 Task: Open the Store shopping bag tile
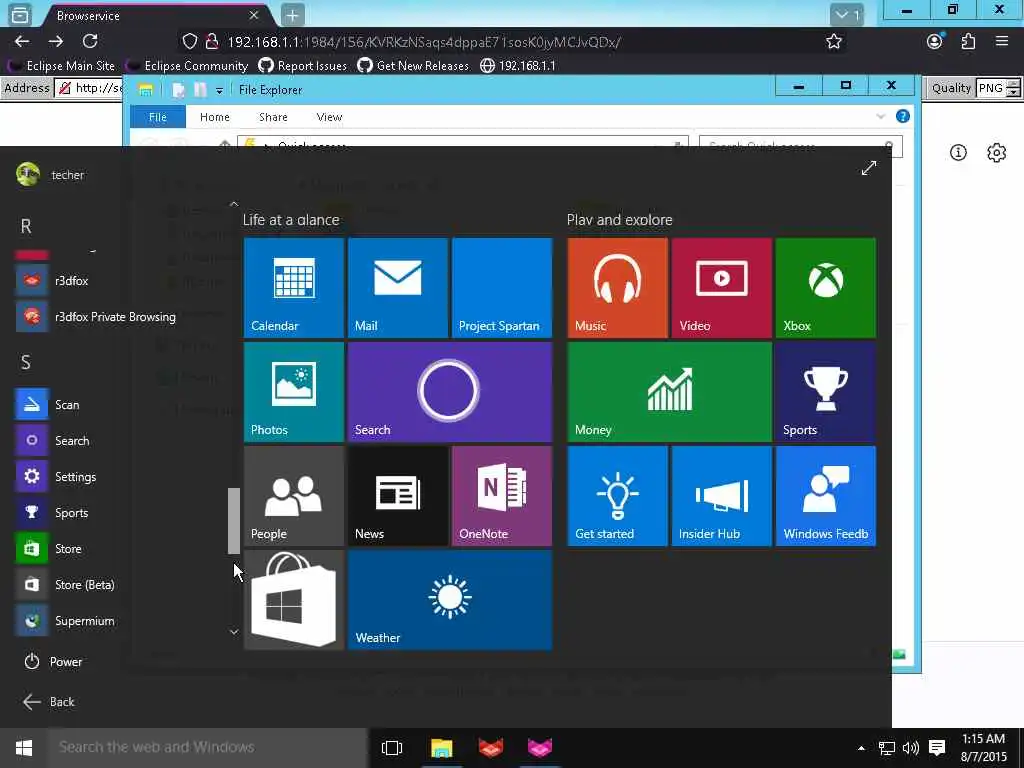coord(293,600)
